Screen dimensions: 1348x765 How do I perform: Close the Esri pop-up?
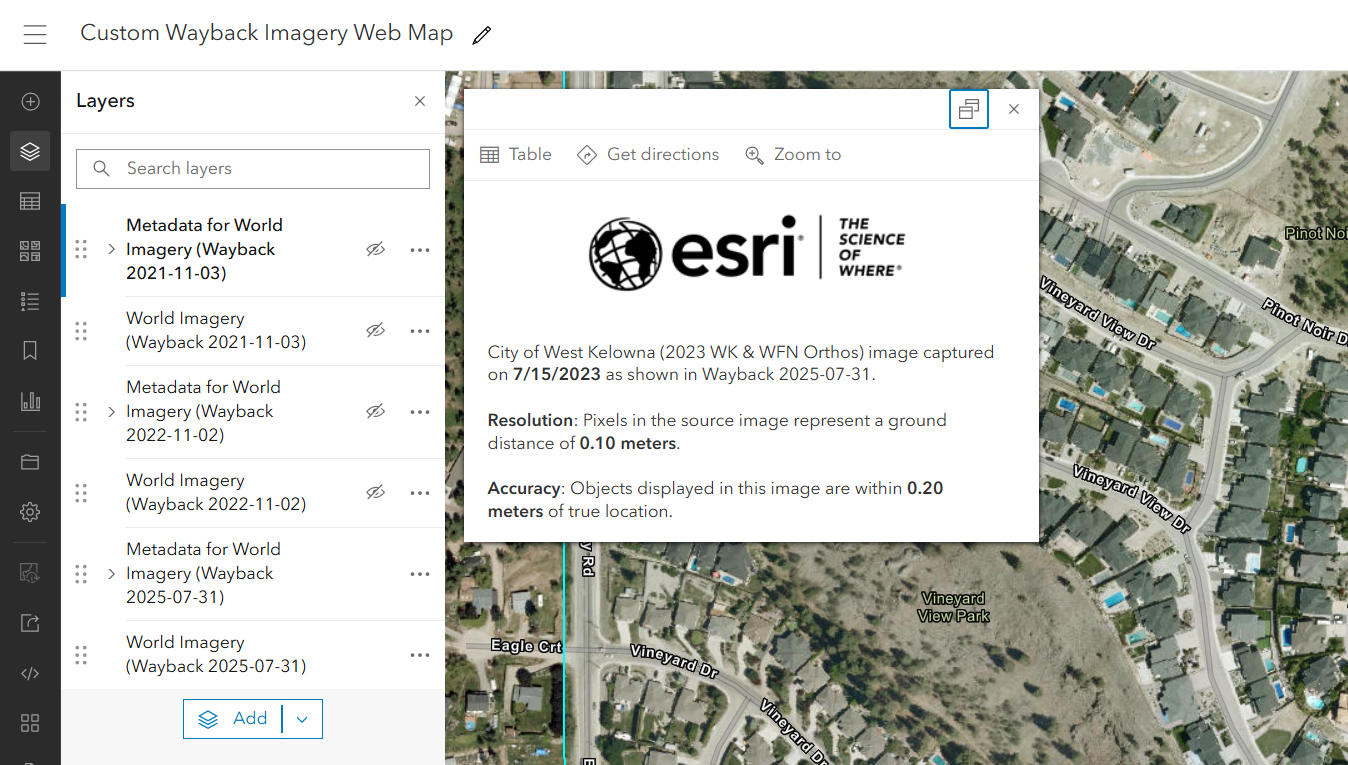tap(1014, 109)
